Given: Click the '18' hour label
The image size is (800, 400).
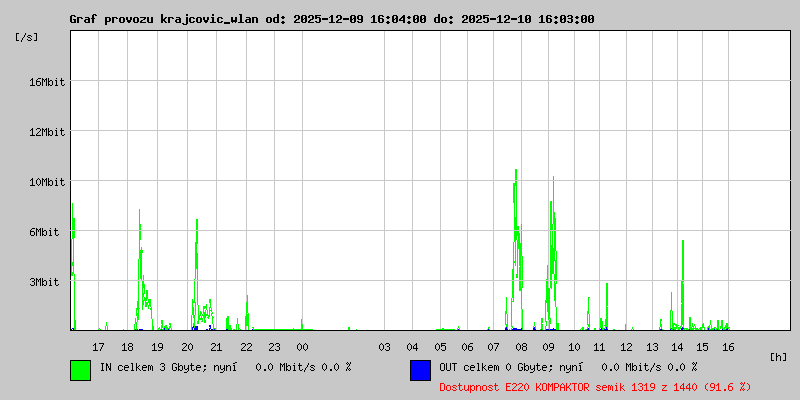Looking at the screenshot, I should pos(127,347).
